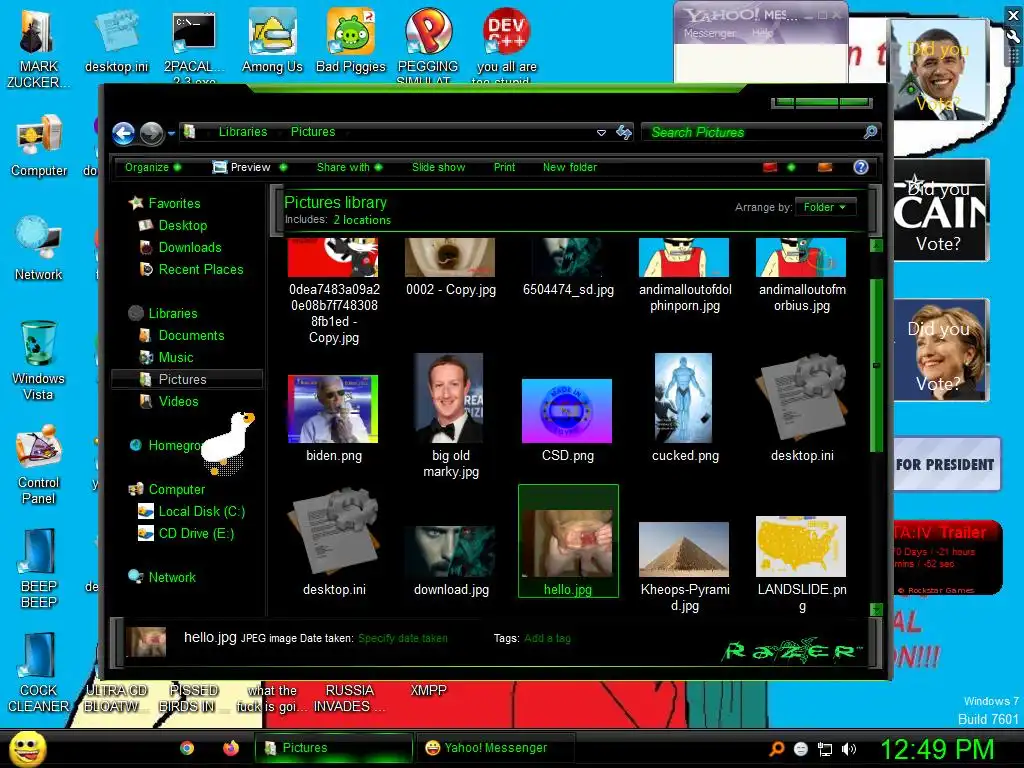Open the Documents library
This screenshot has height=768, width=1024.
tap(191, 336)
